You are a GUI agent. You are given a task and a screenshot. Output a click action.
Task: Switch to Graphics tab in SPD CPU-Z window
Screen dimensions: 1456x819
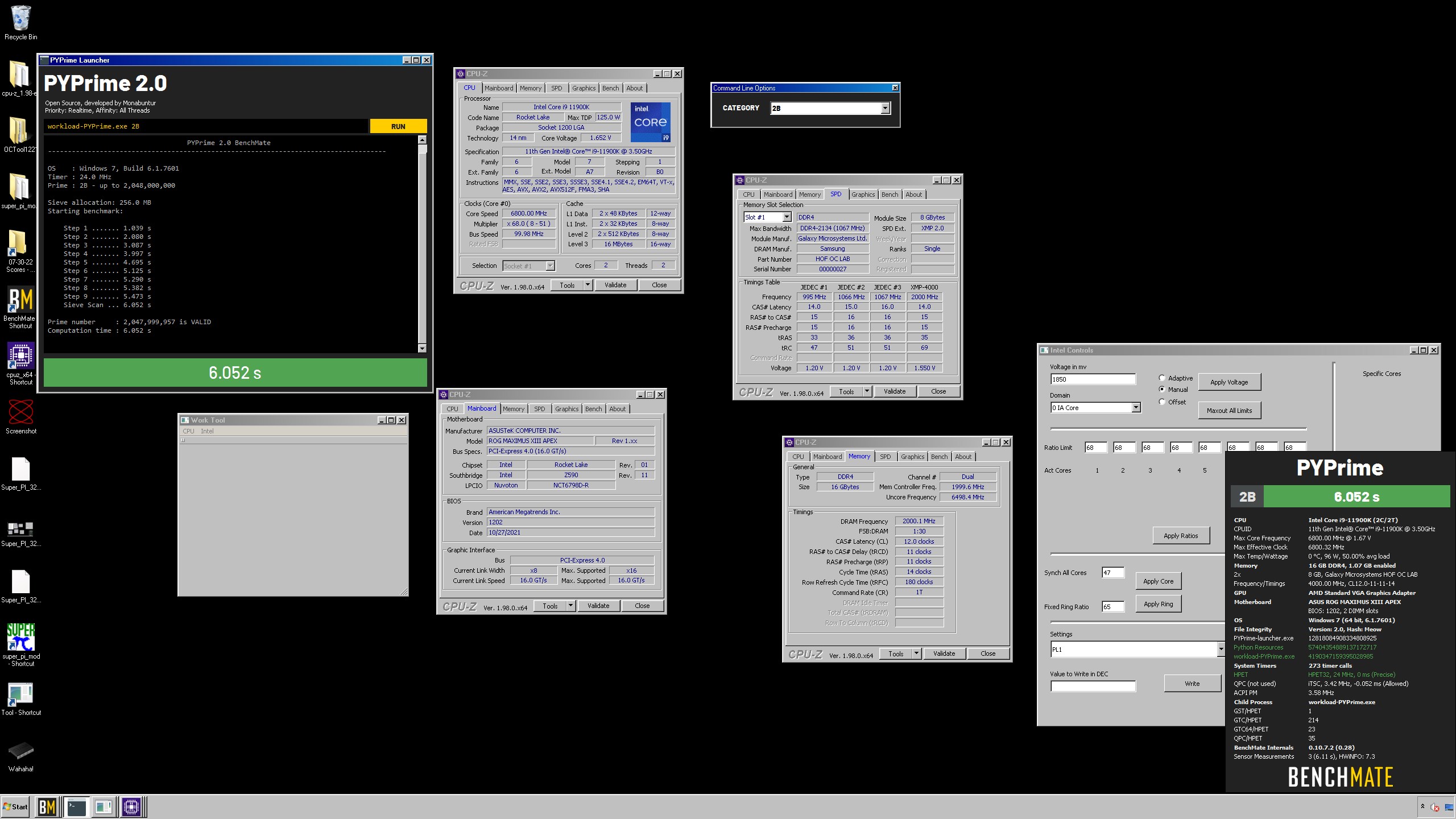tap(863, 195)
